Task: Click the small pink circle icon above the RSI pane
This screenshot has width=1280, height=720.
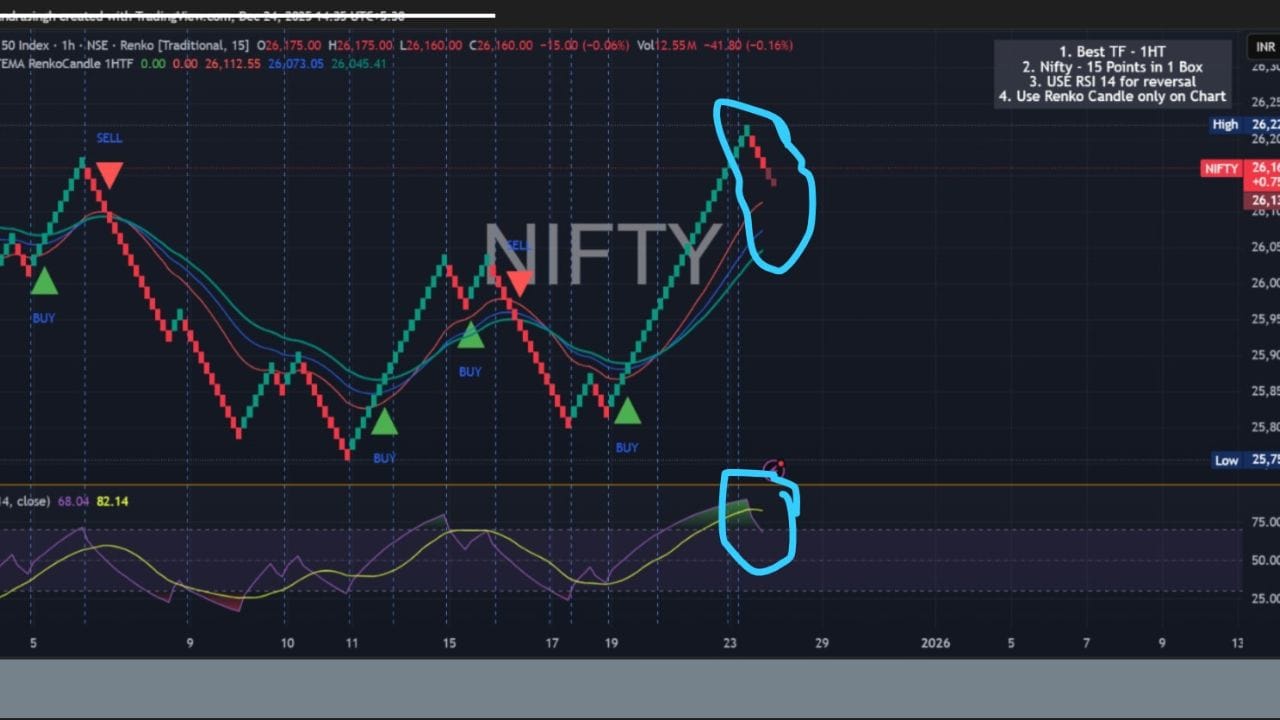Action: (774, 468)
